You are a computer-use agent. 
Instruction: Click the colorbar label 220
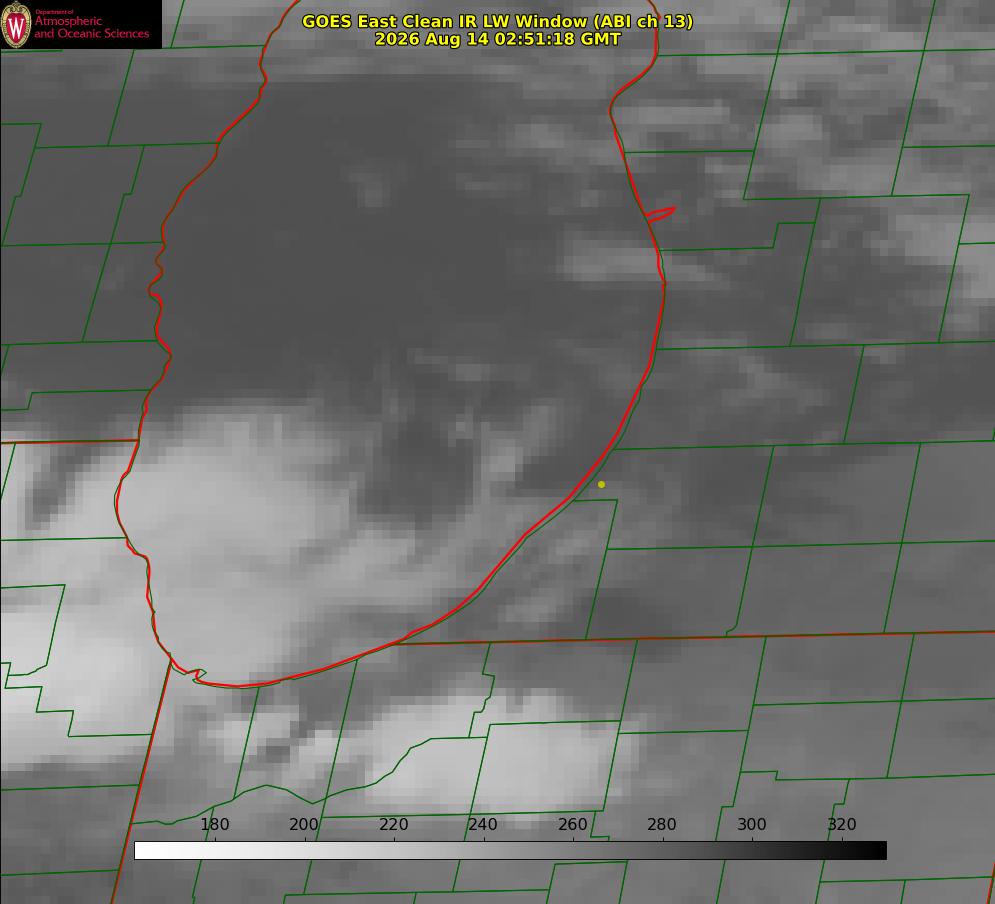click(x=393, y=824)
